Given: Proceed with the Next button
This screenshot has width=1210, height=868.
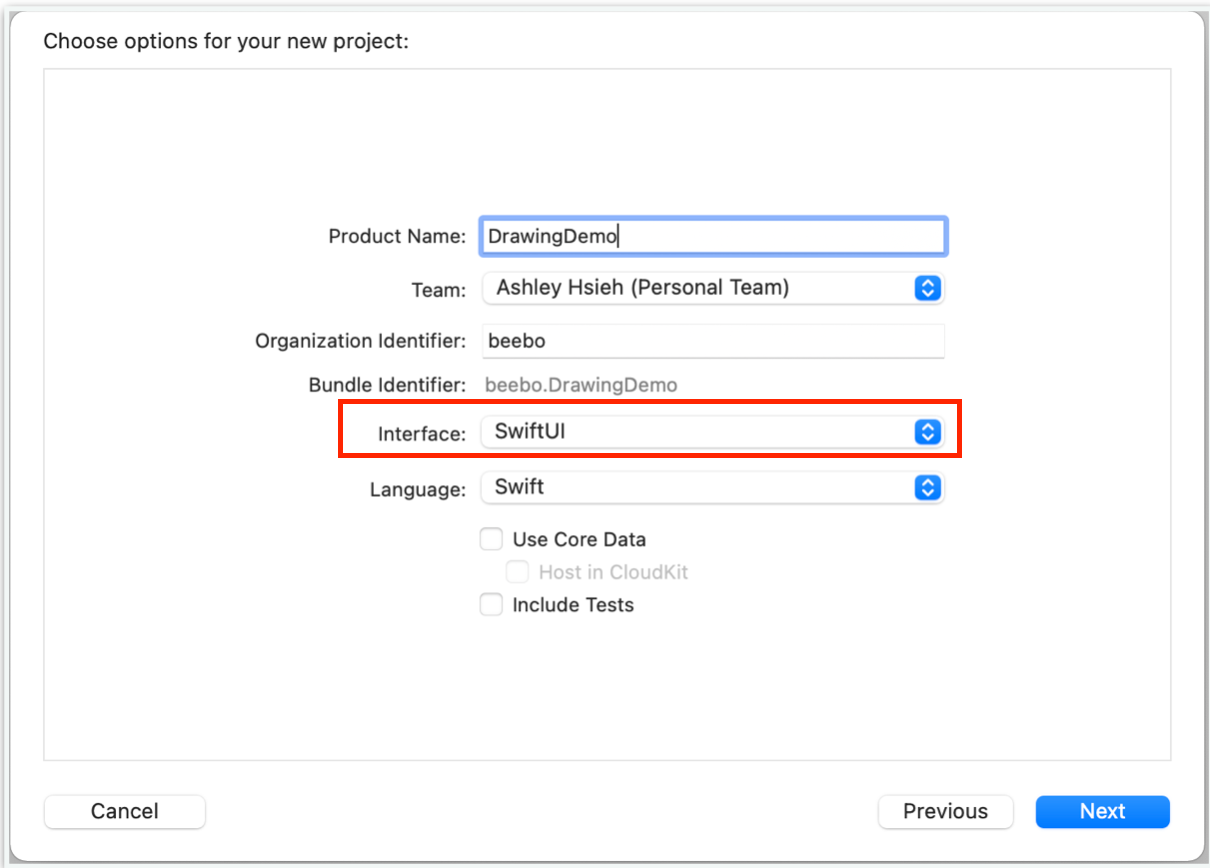Looking at the screenshot, I should [x=1102, y=811].
